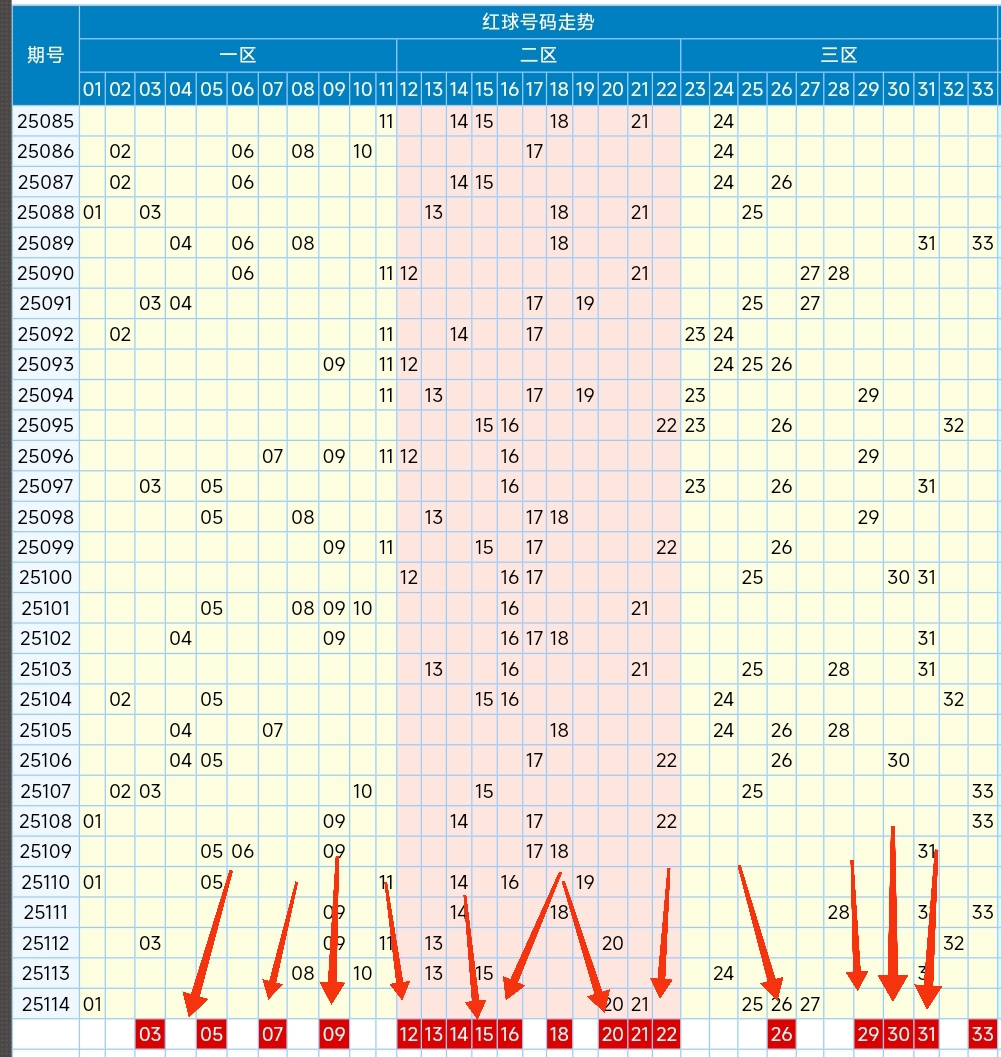1001x1057 pixels.
Task: Select the red 31 box in bottom row
Action: 927,1033
